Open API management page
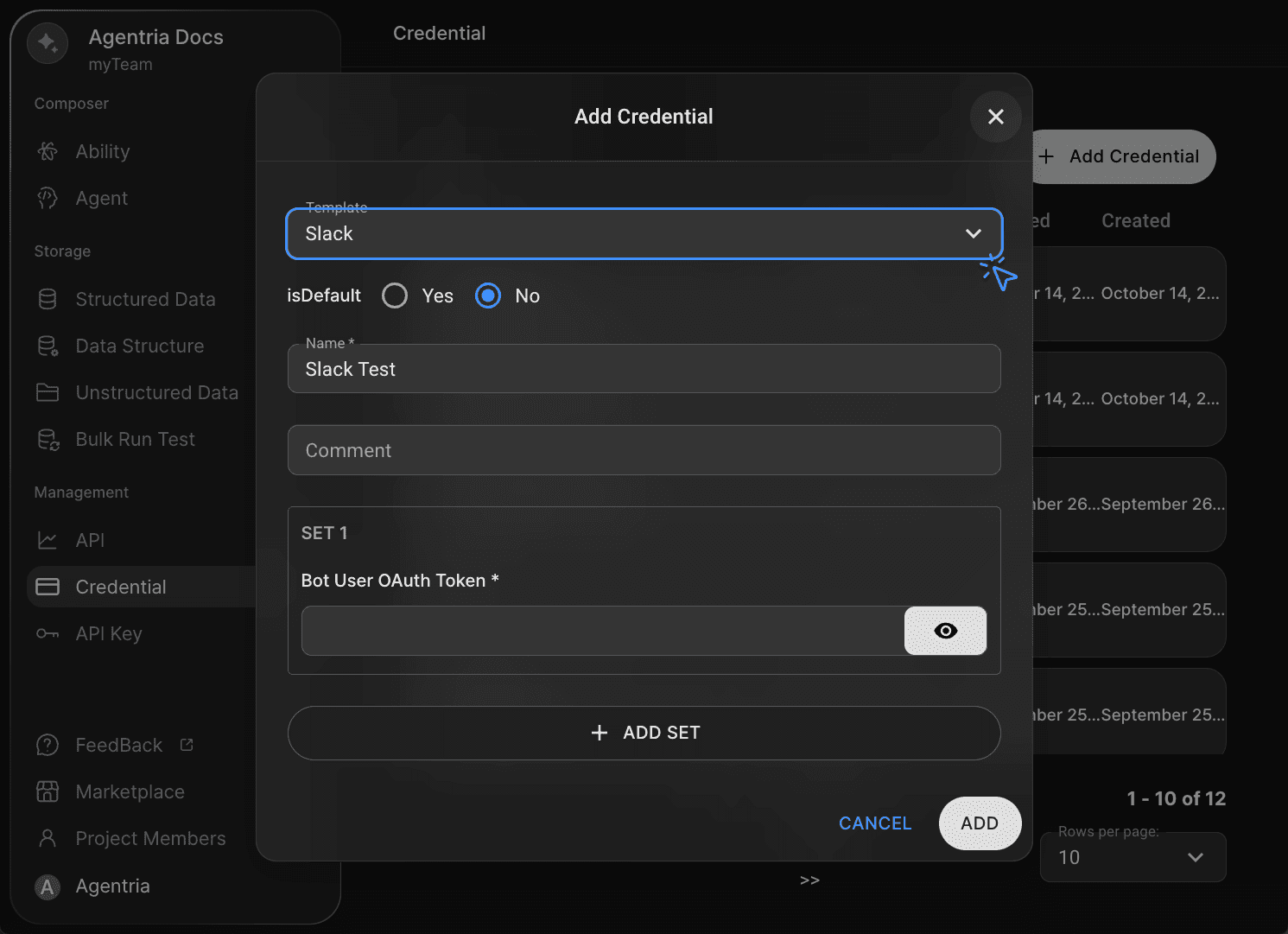1288x934 pixels. tap(90, 540)
